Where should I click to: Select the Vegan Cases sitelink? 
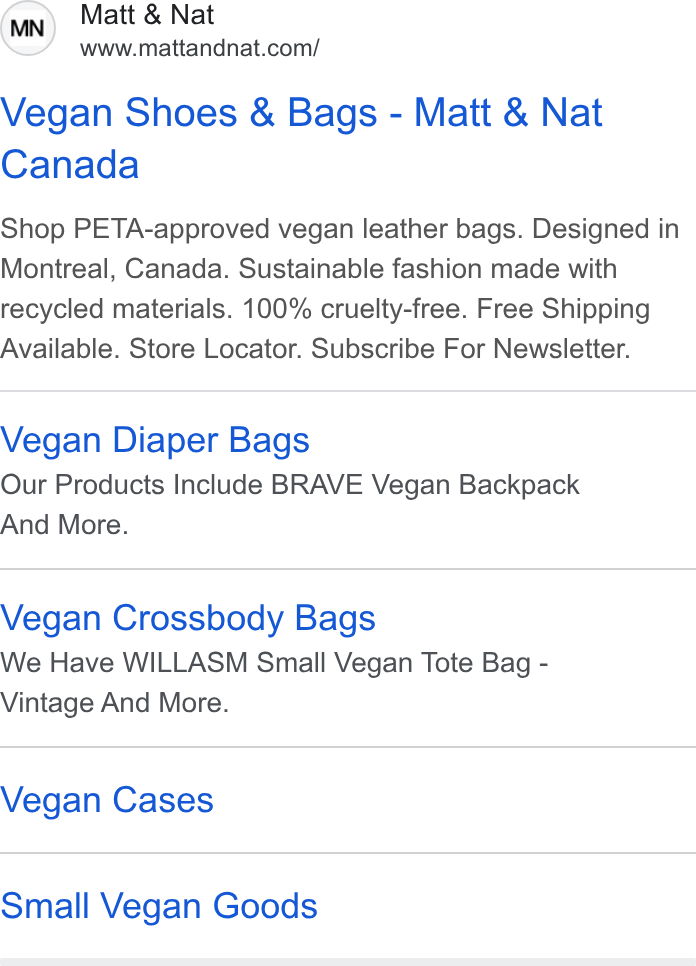tap(107, 800)
